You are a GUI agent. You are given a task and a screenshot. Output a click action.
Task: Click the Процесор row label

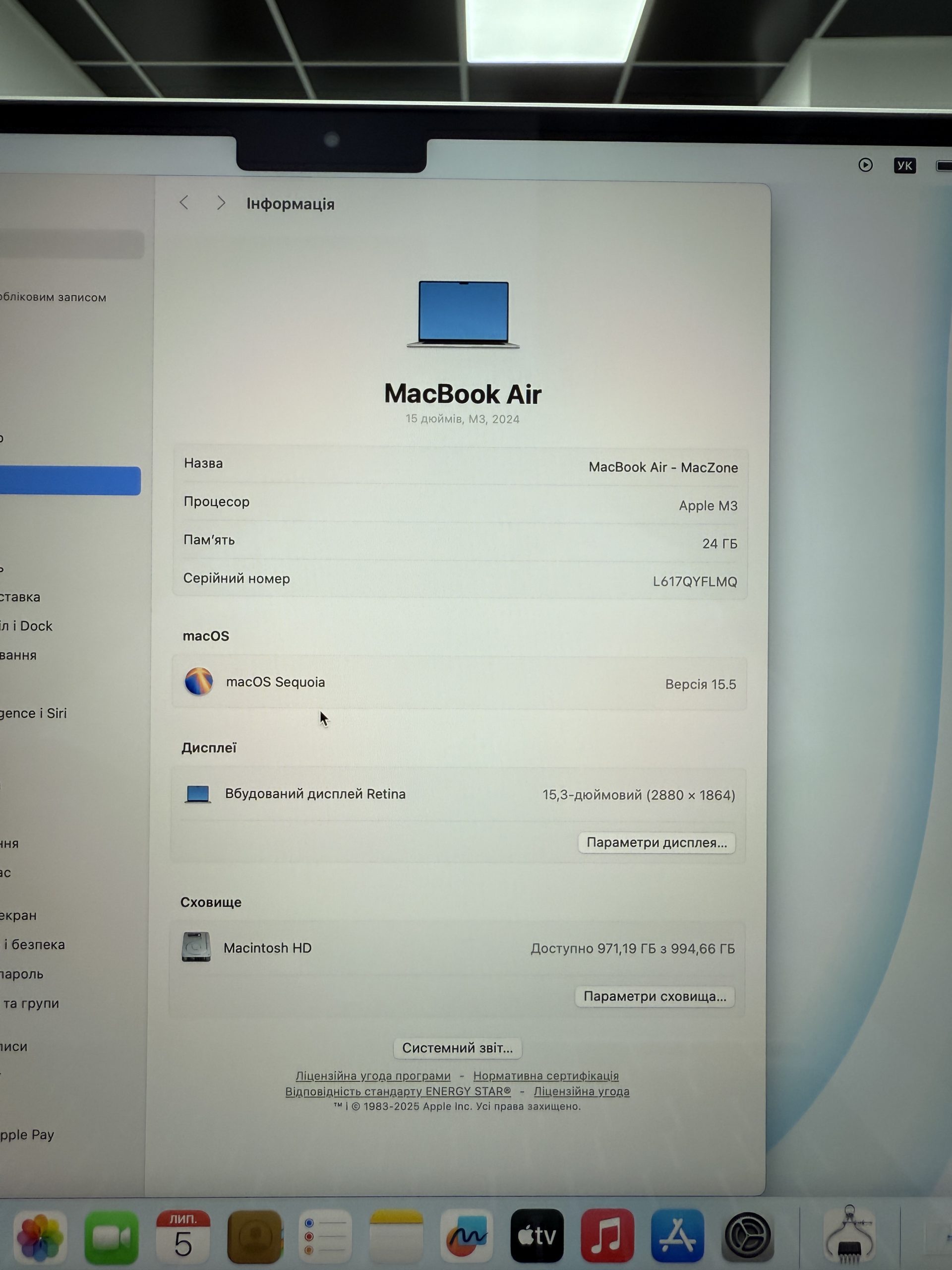click(x=216, y=502)
